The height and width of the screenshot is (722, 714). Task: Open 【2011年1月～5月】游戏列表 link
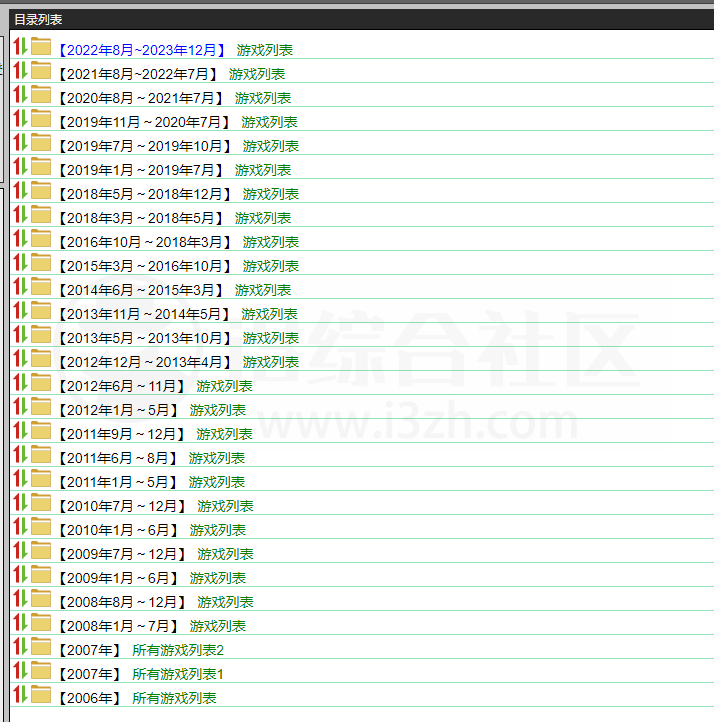[152, 482]
